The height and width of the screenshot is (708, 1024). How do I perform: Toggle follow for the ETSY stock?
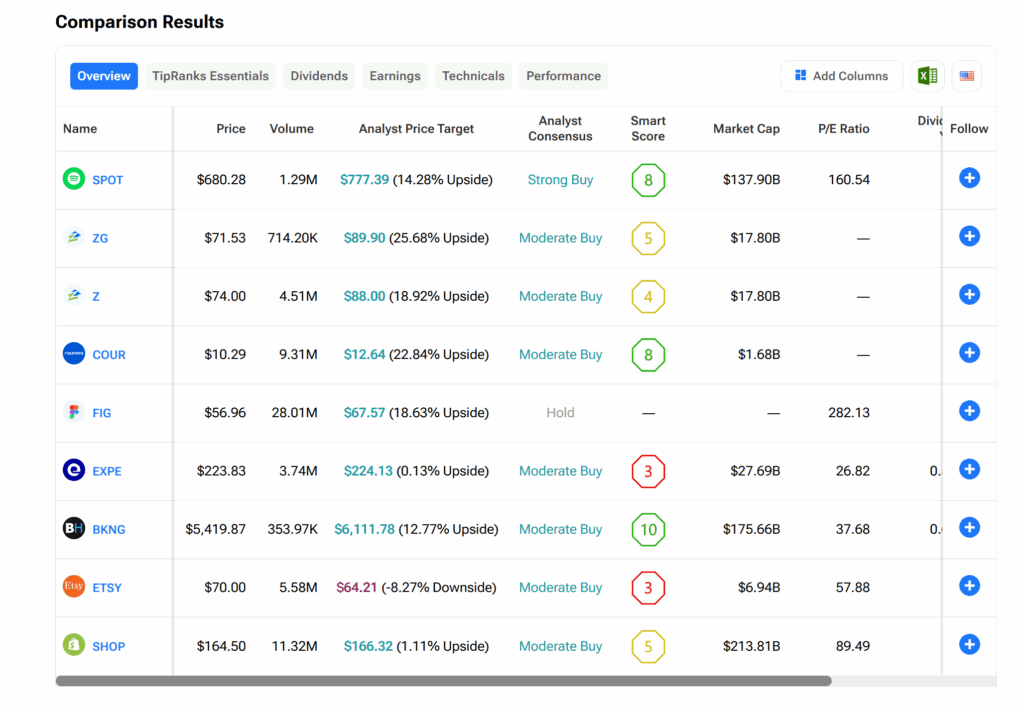[x=969, y=586]
